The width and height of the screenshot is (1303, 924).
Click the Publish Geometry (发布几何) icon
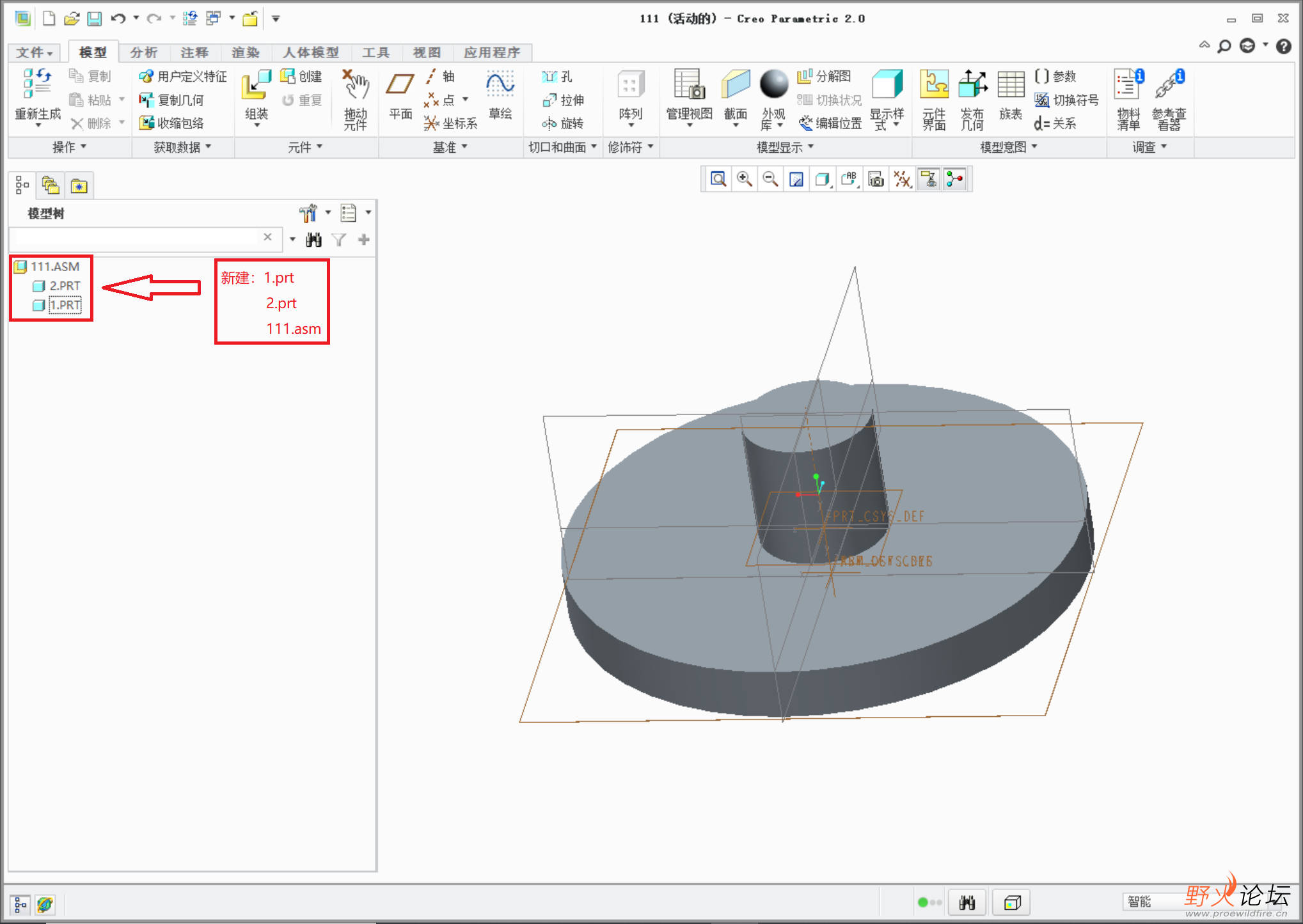point(972,85)
